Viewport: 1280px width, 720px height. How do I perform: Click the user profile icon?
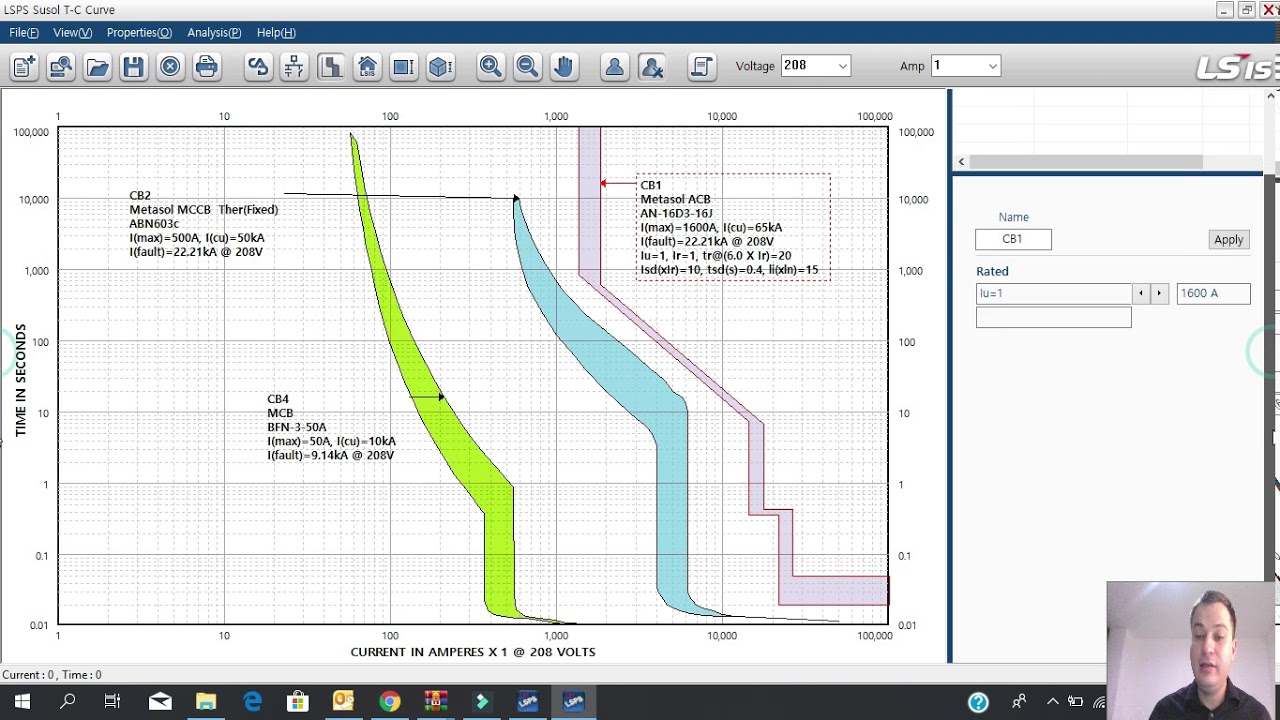(614, 67)
